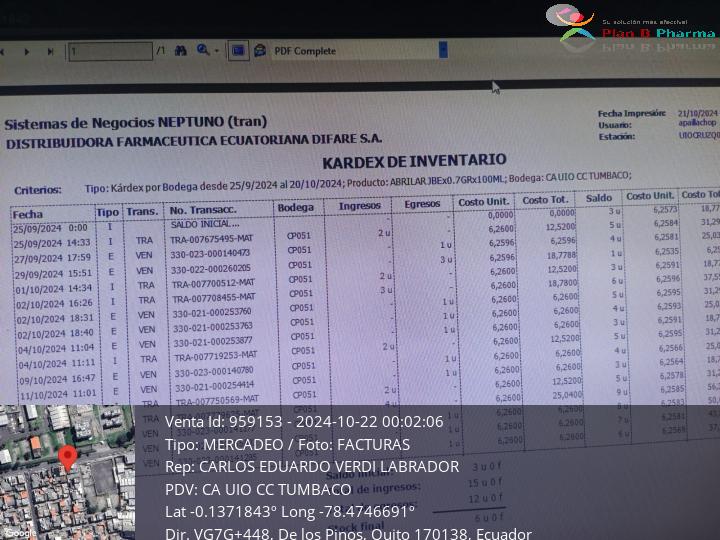Go to the next report page

tap(27, 52)
